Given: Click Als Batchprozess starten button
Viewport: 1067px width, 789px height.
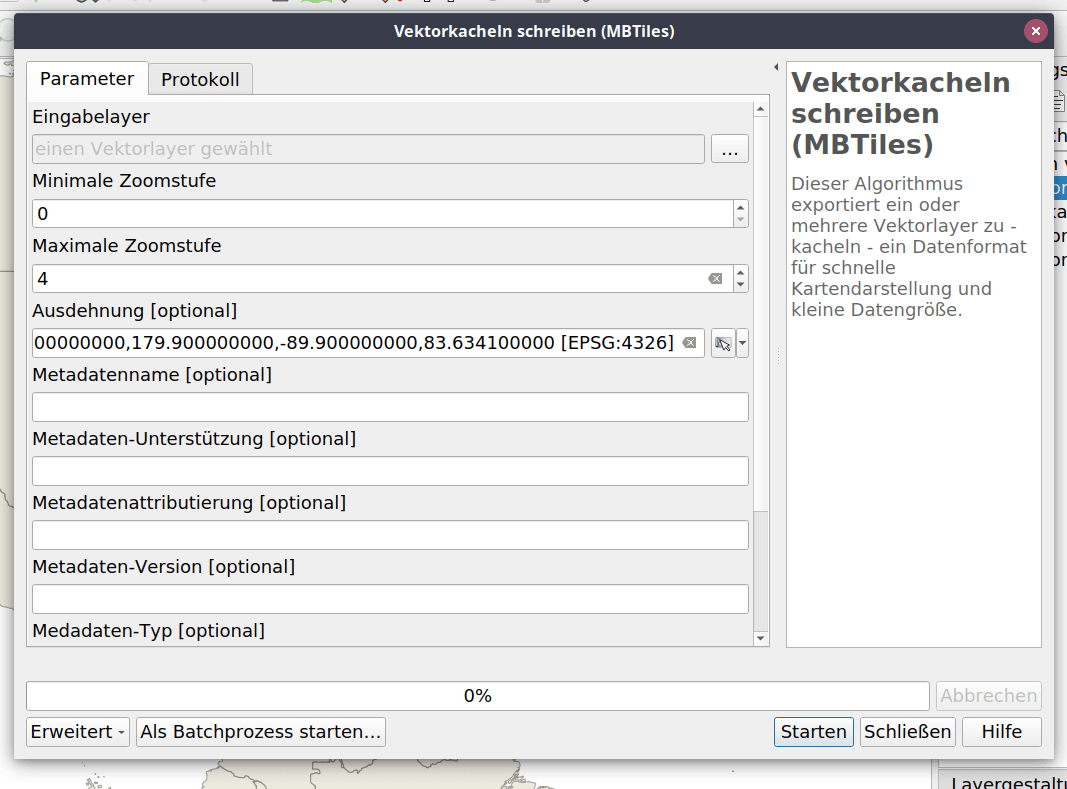Looking at the screenshot, I should (x=261, y=732).
